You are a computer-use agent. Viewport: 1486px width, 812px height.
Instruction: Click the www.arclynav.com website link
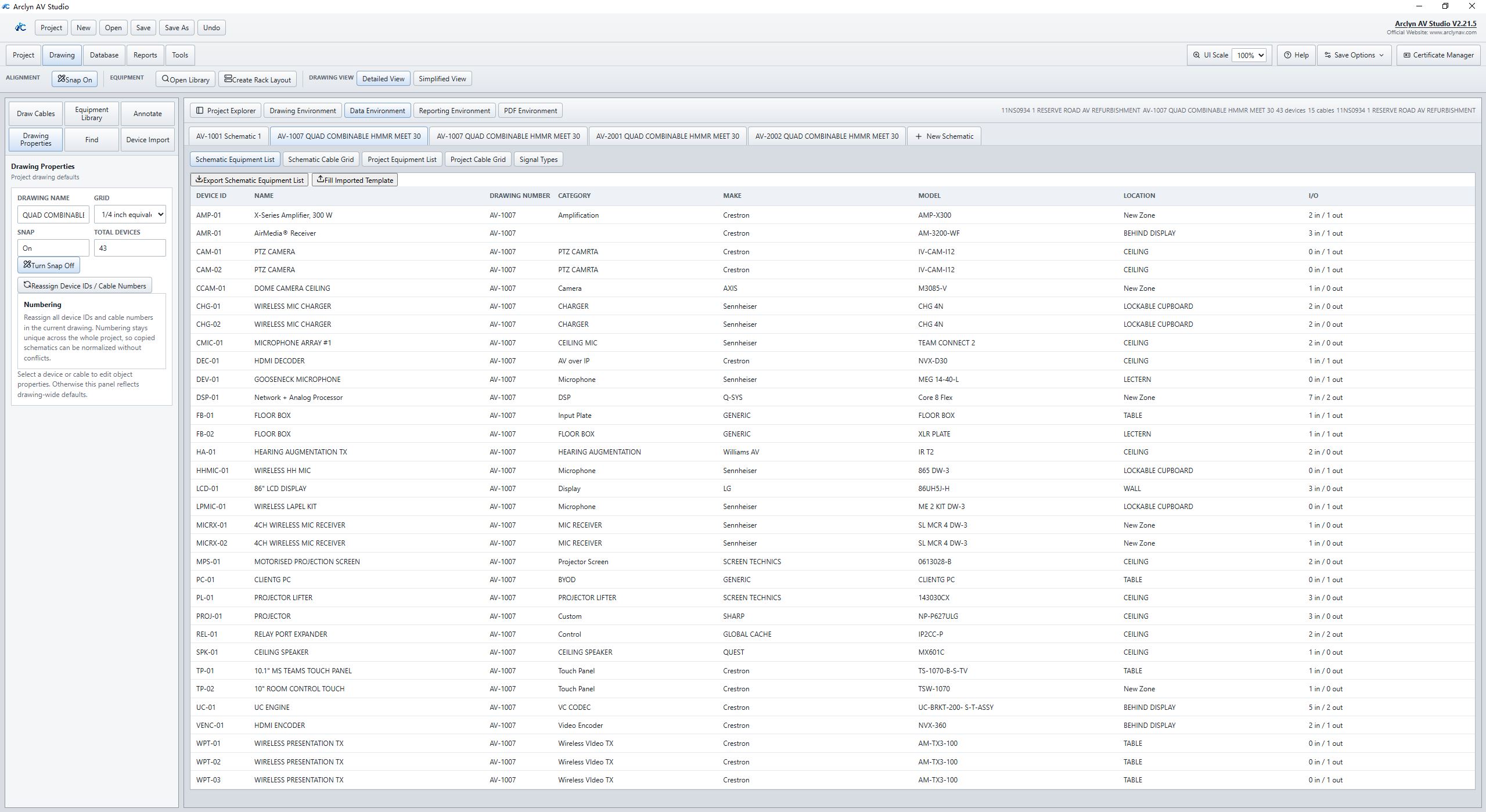pyautogui.click(x=1452, y=33)
